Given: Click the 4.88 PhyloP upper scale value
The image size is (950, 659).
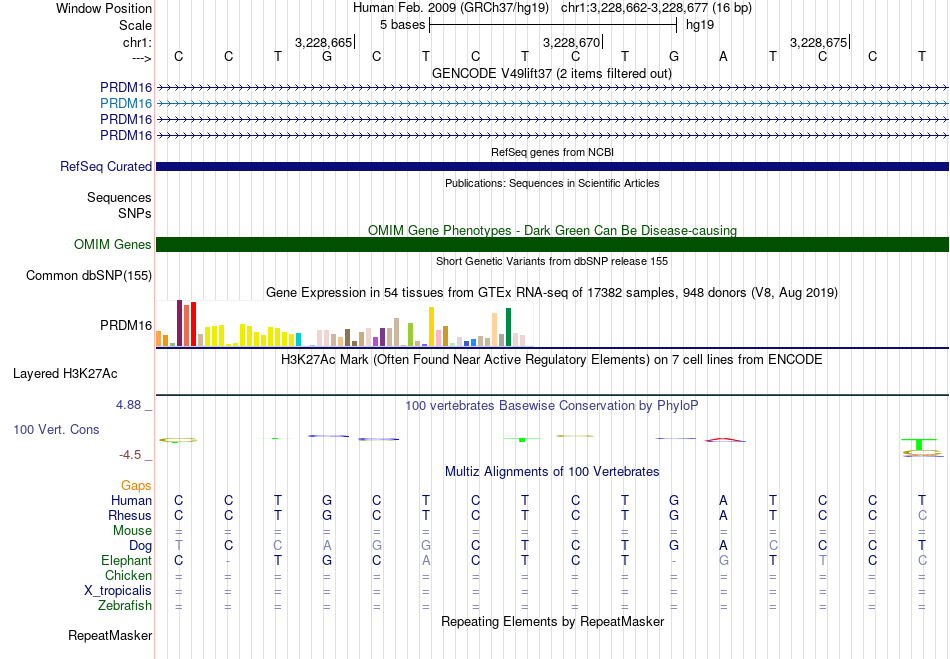Looking at the screenshot, I should (128, 405).
